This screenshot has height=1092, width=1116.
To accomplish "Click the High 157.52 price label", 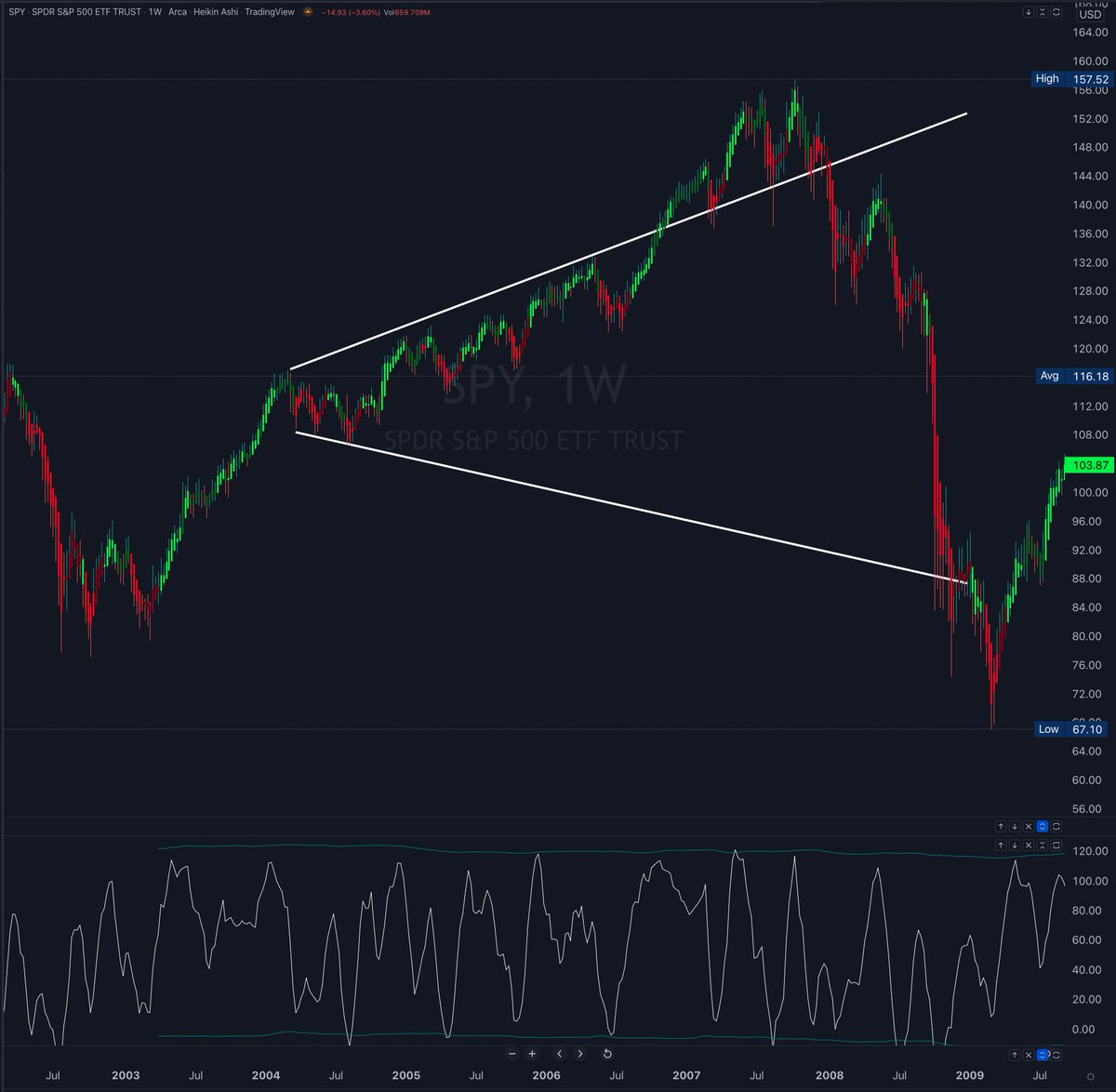I will pos(1071,79).
